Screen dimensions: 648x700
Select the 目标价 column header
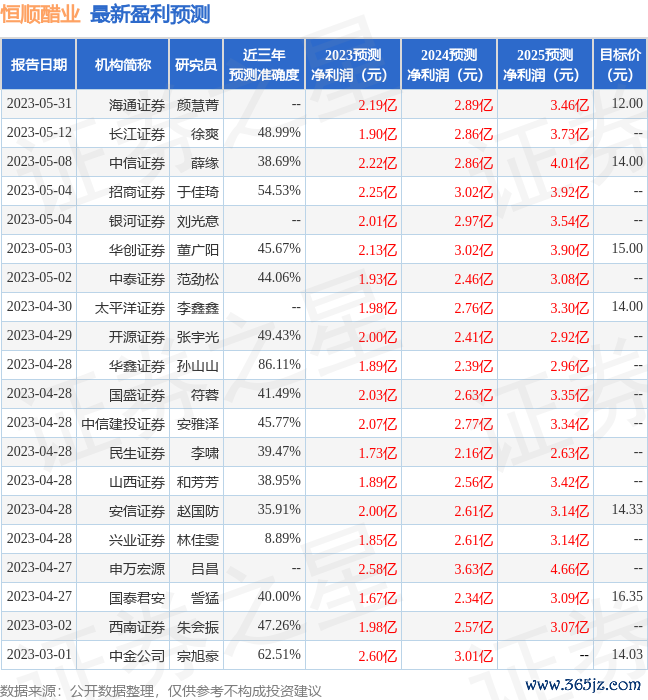tap(620, 65)
